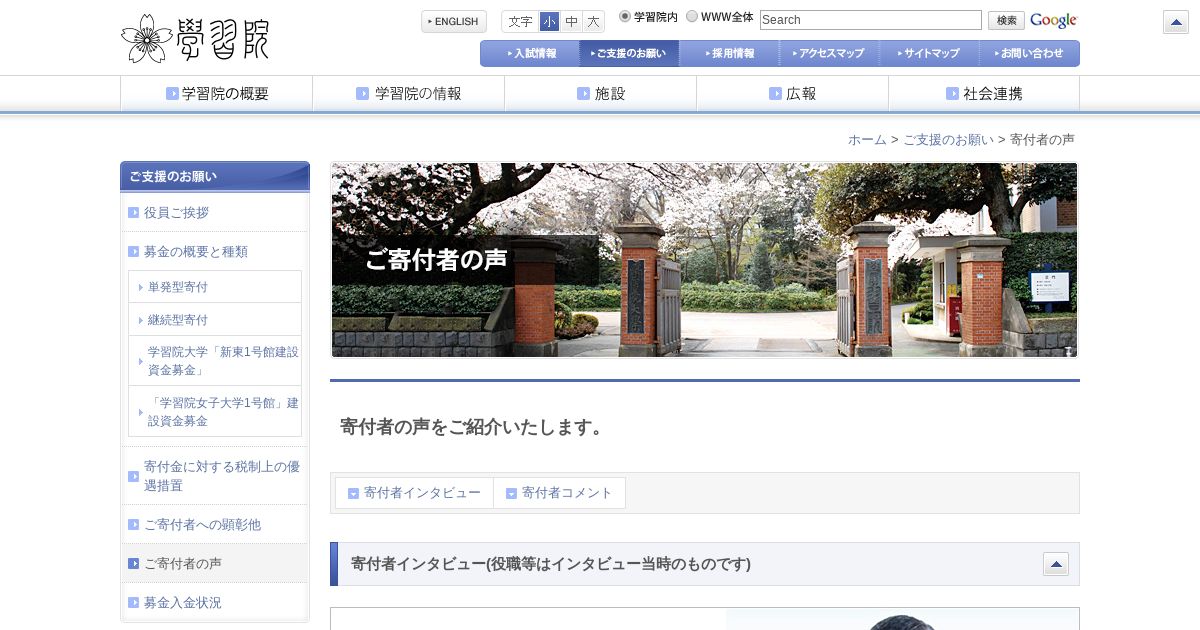This screenshot has height=630, width=1200.
Task: Go to 採用情報 tab
Action: 729,53
